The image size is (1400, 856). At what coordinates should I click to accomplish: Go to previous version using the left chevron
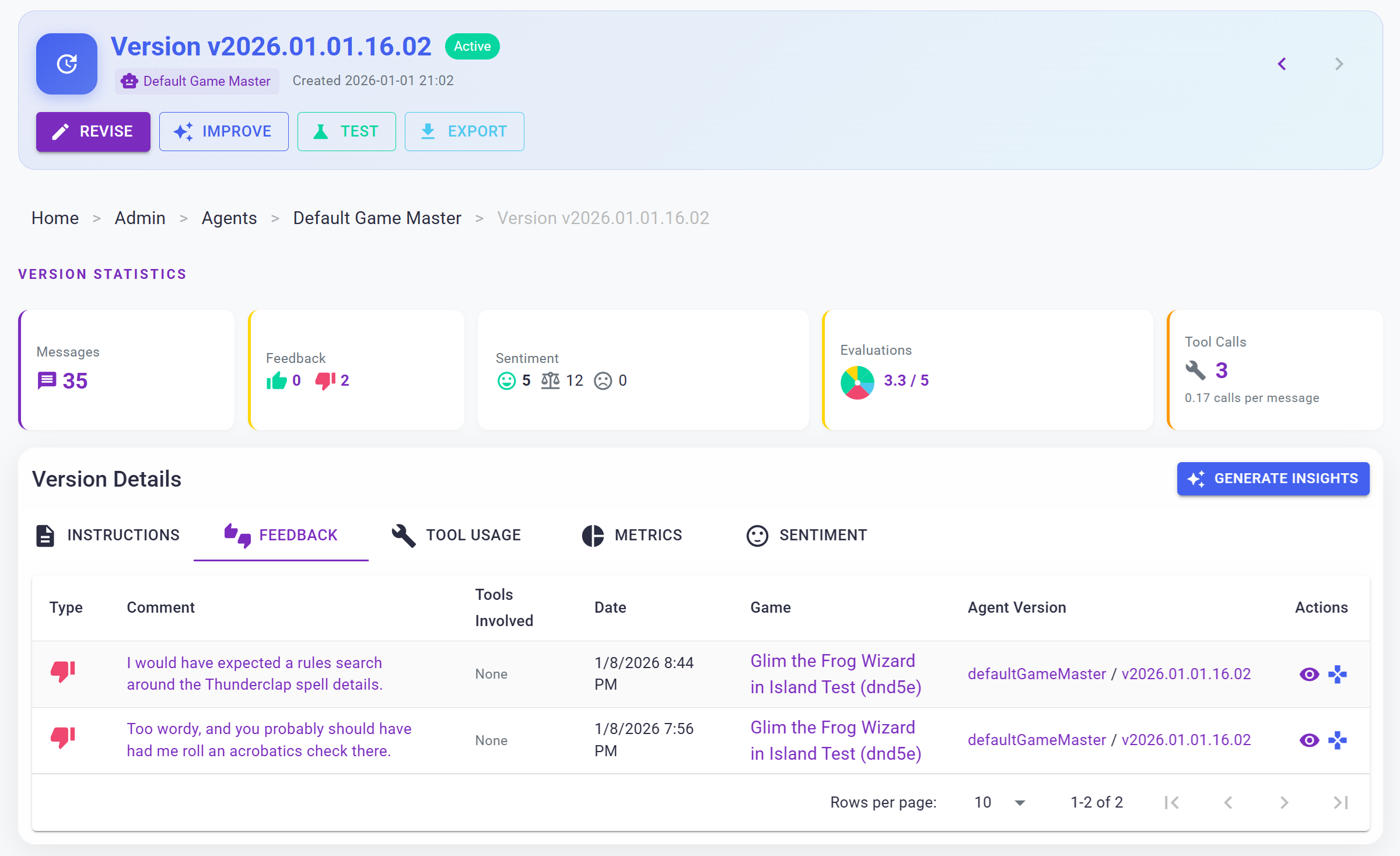coord(1283,64)
